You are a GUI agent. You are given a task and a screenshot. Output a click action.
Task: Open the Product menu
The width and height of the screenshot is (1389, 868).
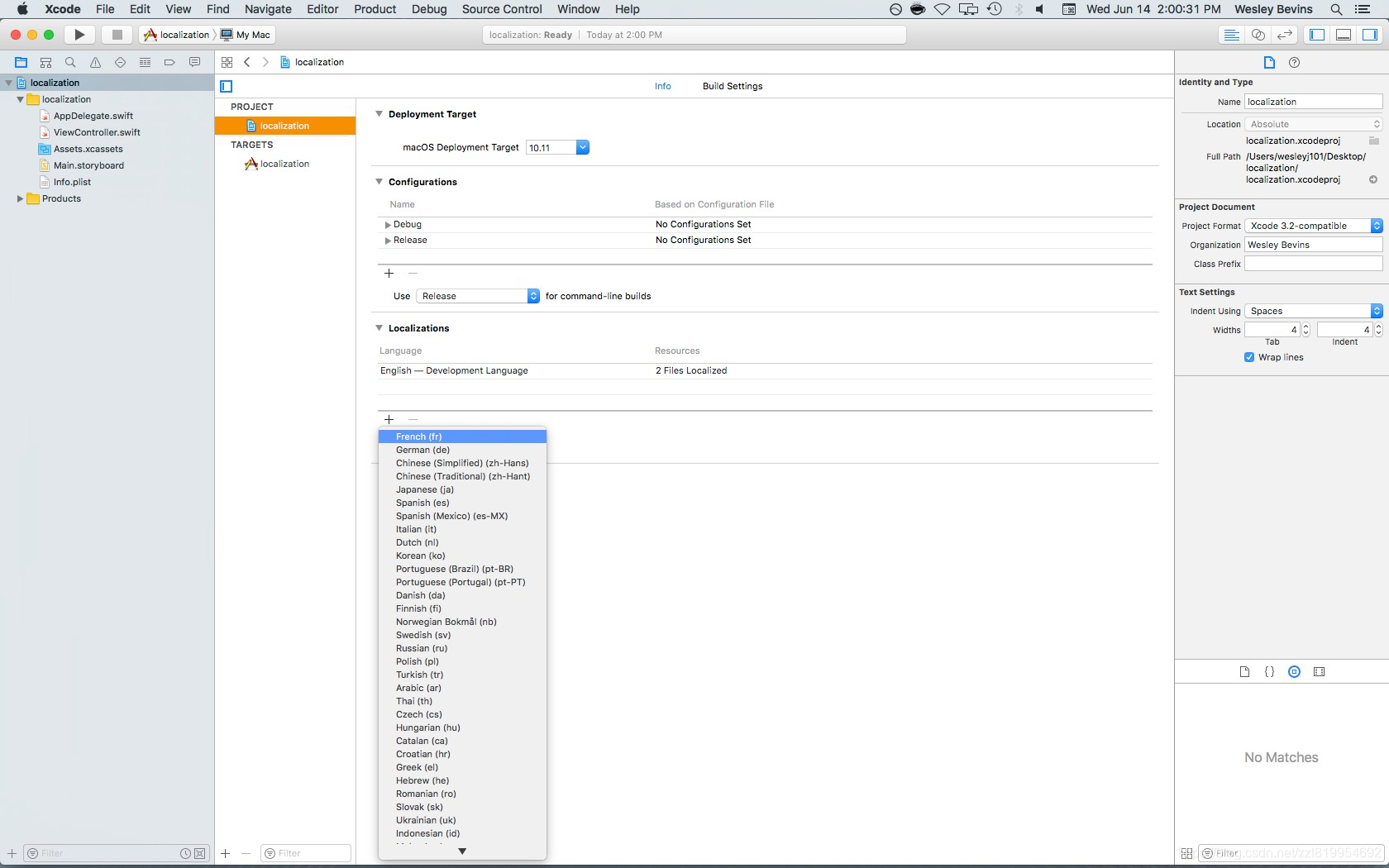[x=375, y=9]
